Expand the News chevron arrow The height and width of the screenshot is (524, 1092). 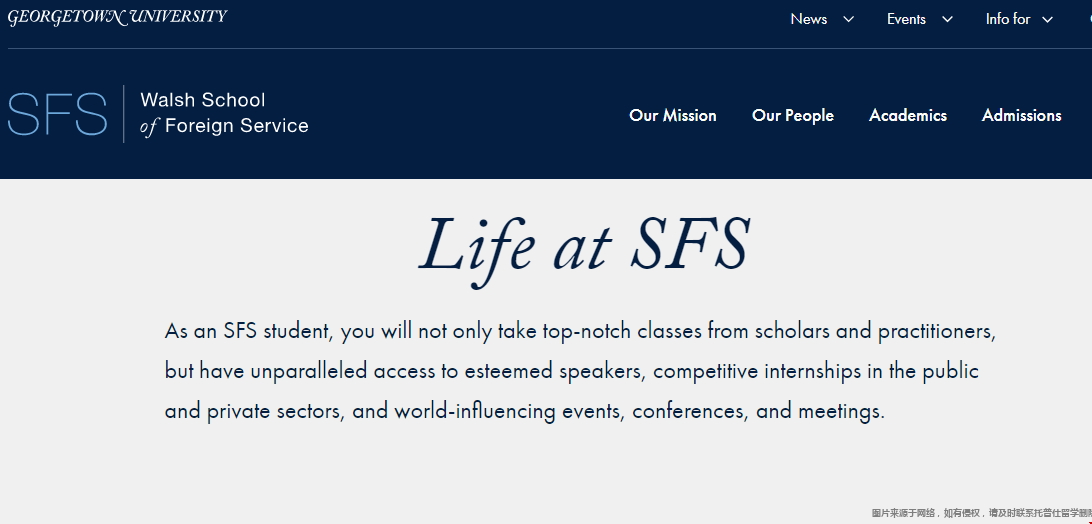point(848,20)
